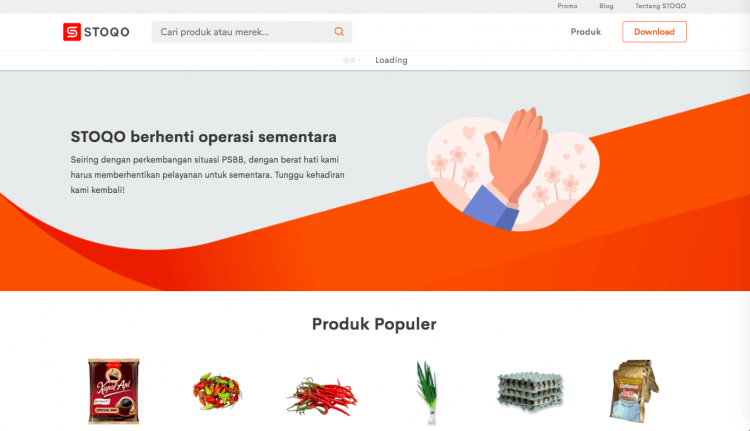Image resolution: width=750 pixels, height=431 pixels.
Task: Open the egg trays product
Action: point(530,390)
